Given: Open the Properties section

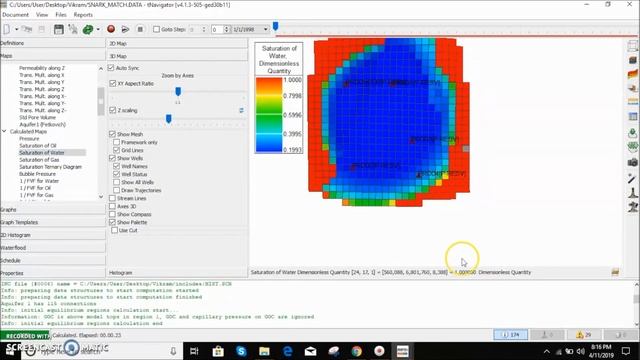Looking at the screenshot, I should click(x=53, y=273).
